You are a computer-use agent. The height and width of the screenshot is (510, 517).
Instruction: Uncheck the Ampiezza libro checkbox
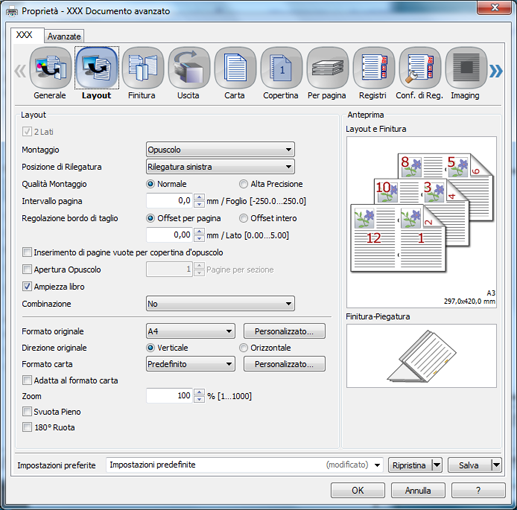27,286
